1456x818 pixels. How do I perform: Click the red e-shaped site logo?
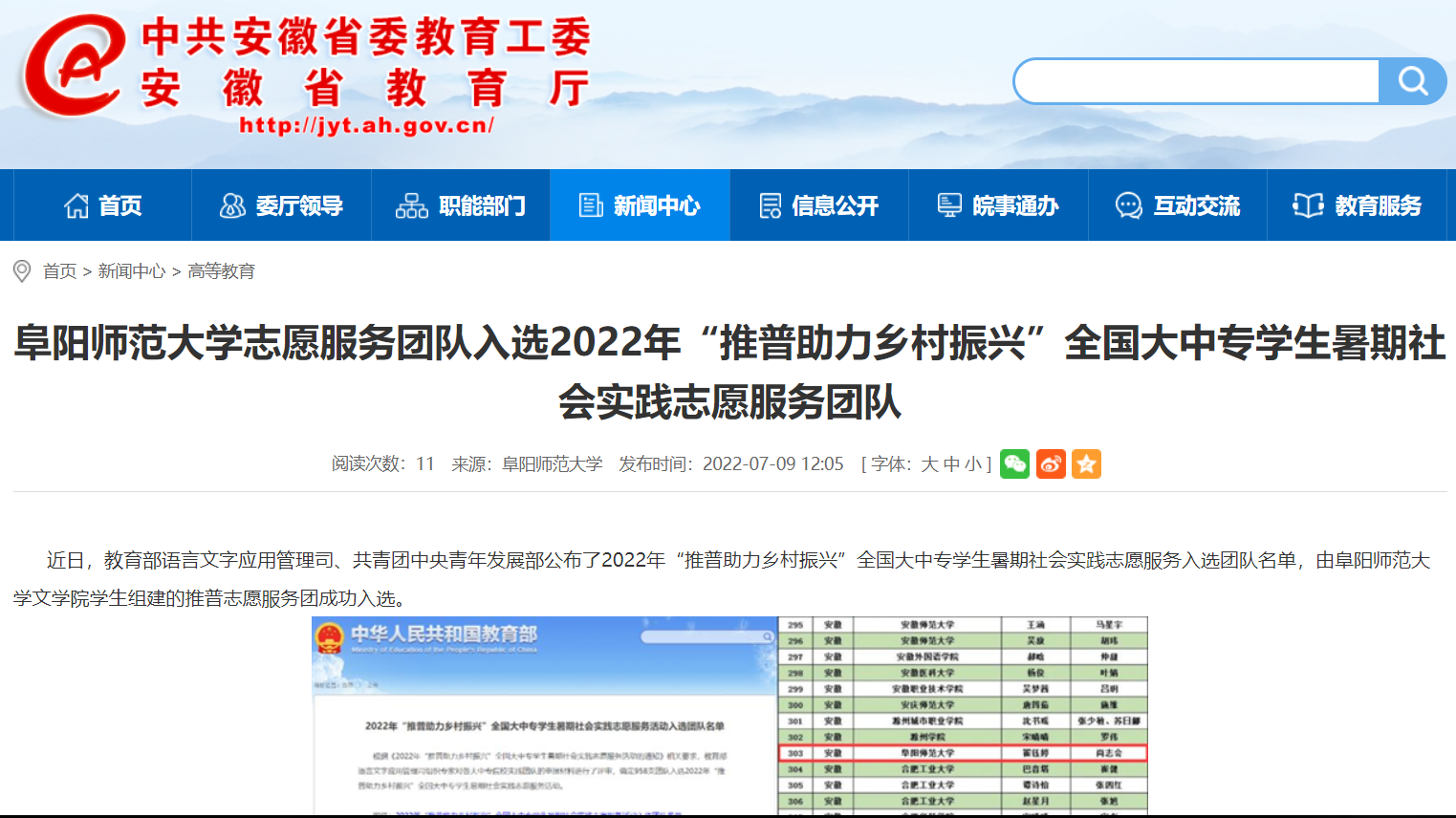tap(73, 67)
